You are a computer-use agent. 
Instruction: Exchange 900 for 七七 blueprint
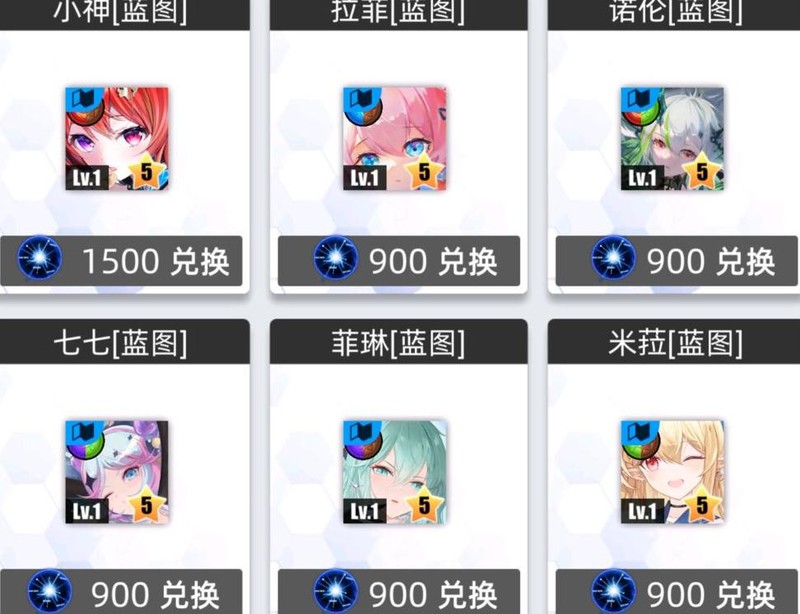coord(121,592)
